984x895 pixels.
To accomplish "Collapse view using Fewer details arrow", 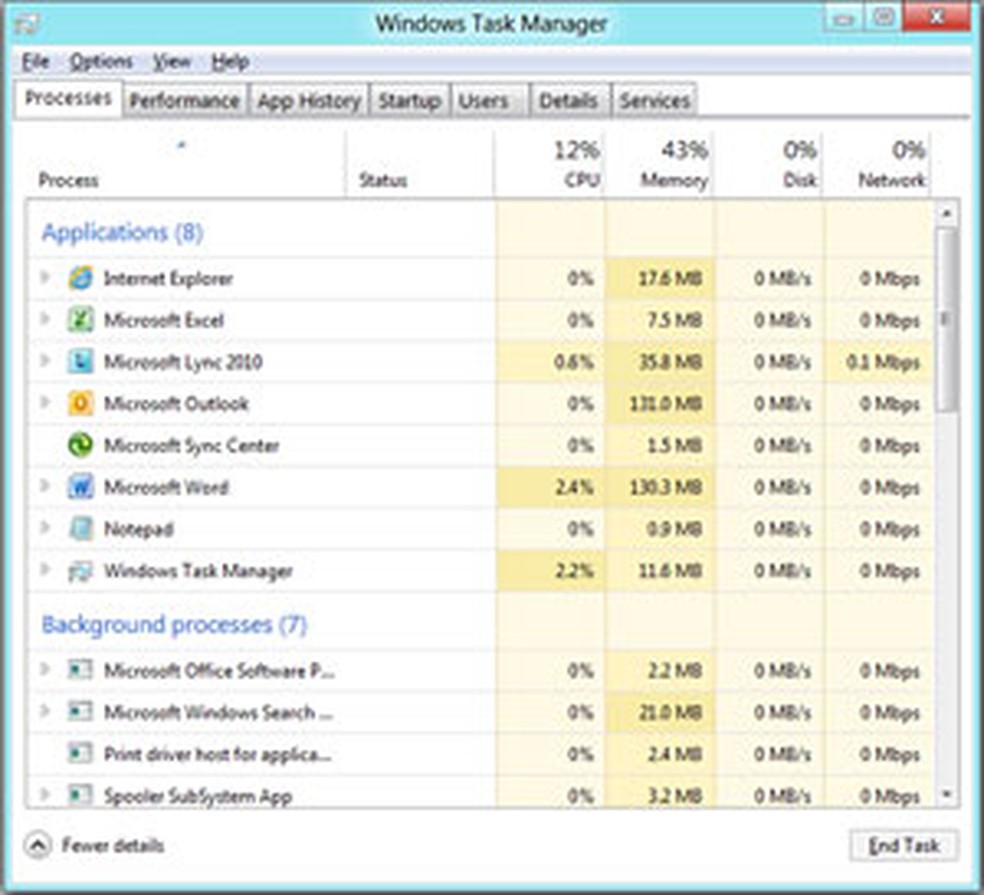I will point(37,846).
